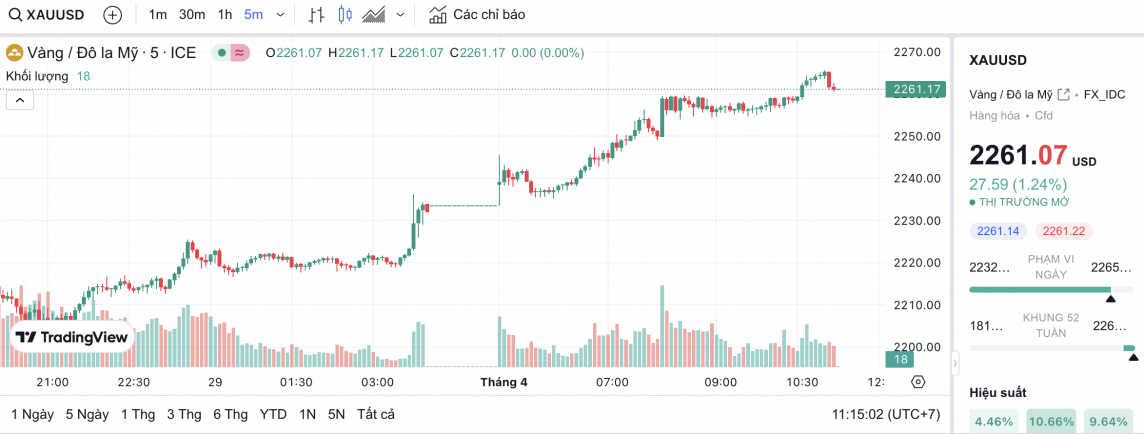The width and height of the screenshot is (1144, 434).
Task: Select the area chart style icon
Action: click(375, 15)
